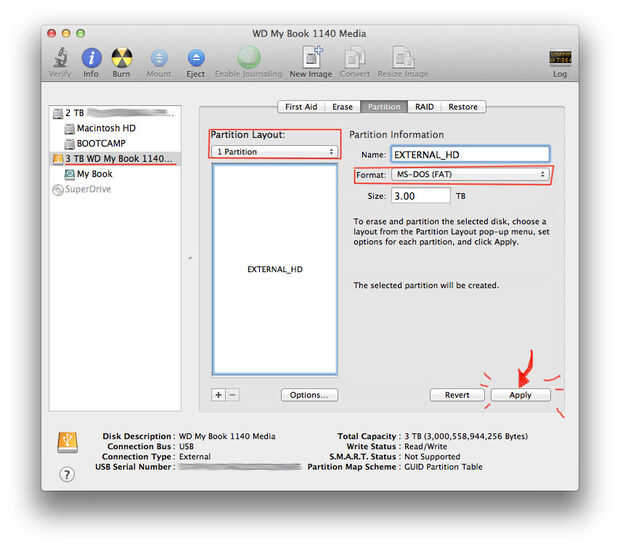This screenshot has width=620, height=548.
Task: Click the window title WD My Book 1140 Media
Action: click(309, 34)
